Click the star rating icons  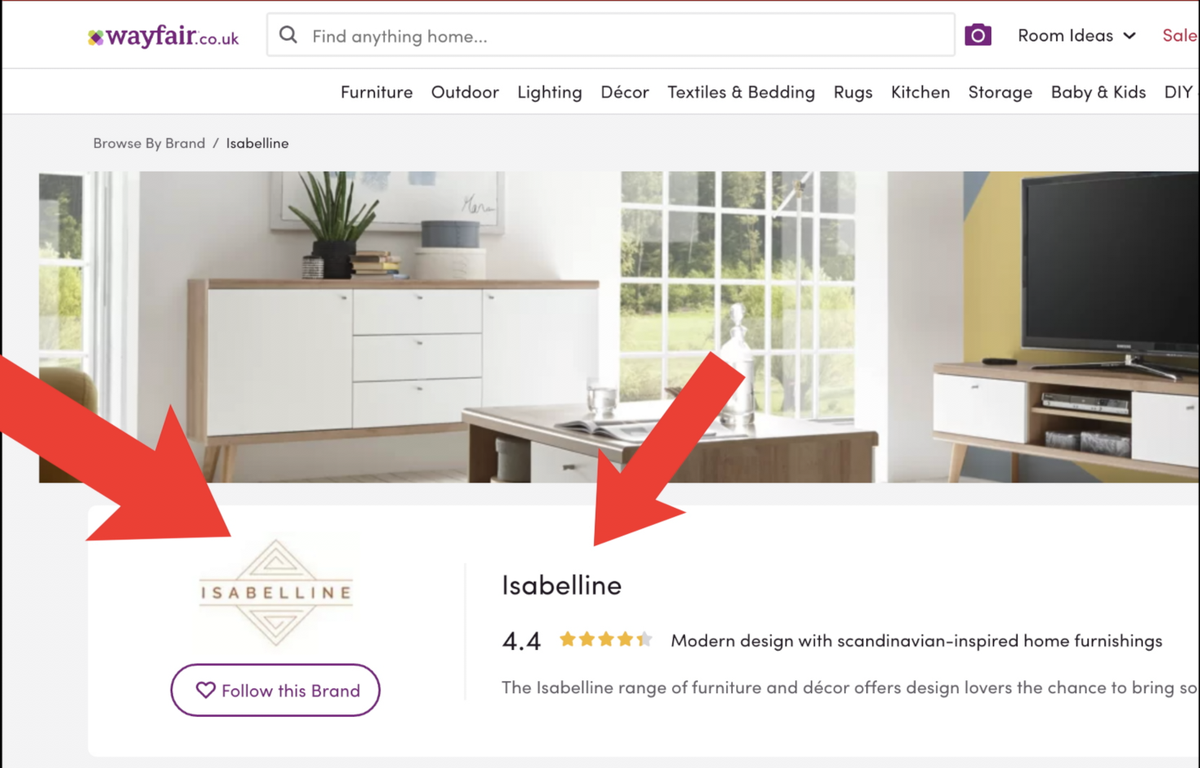coord(605,639)
